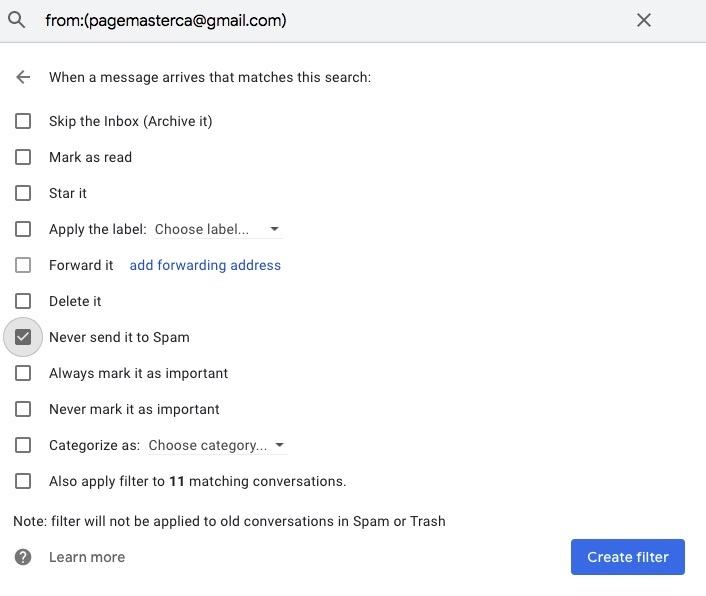Image resolution: width=706 pixels, height=596 pixels.
Task: Enable the Apply the label checkbox
Action: point(23,229)
